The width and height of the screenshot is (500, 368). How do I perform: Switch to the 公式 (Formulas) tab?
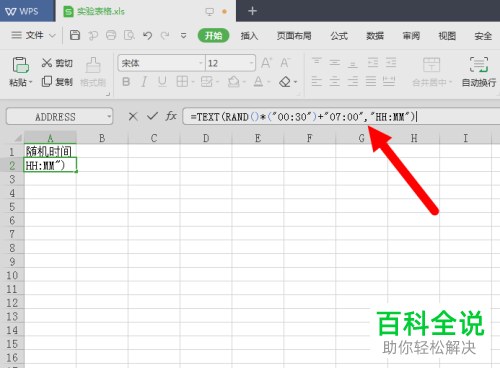pos(339,36)
